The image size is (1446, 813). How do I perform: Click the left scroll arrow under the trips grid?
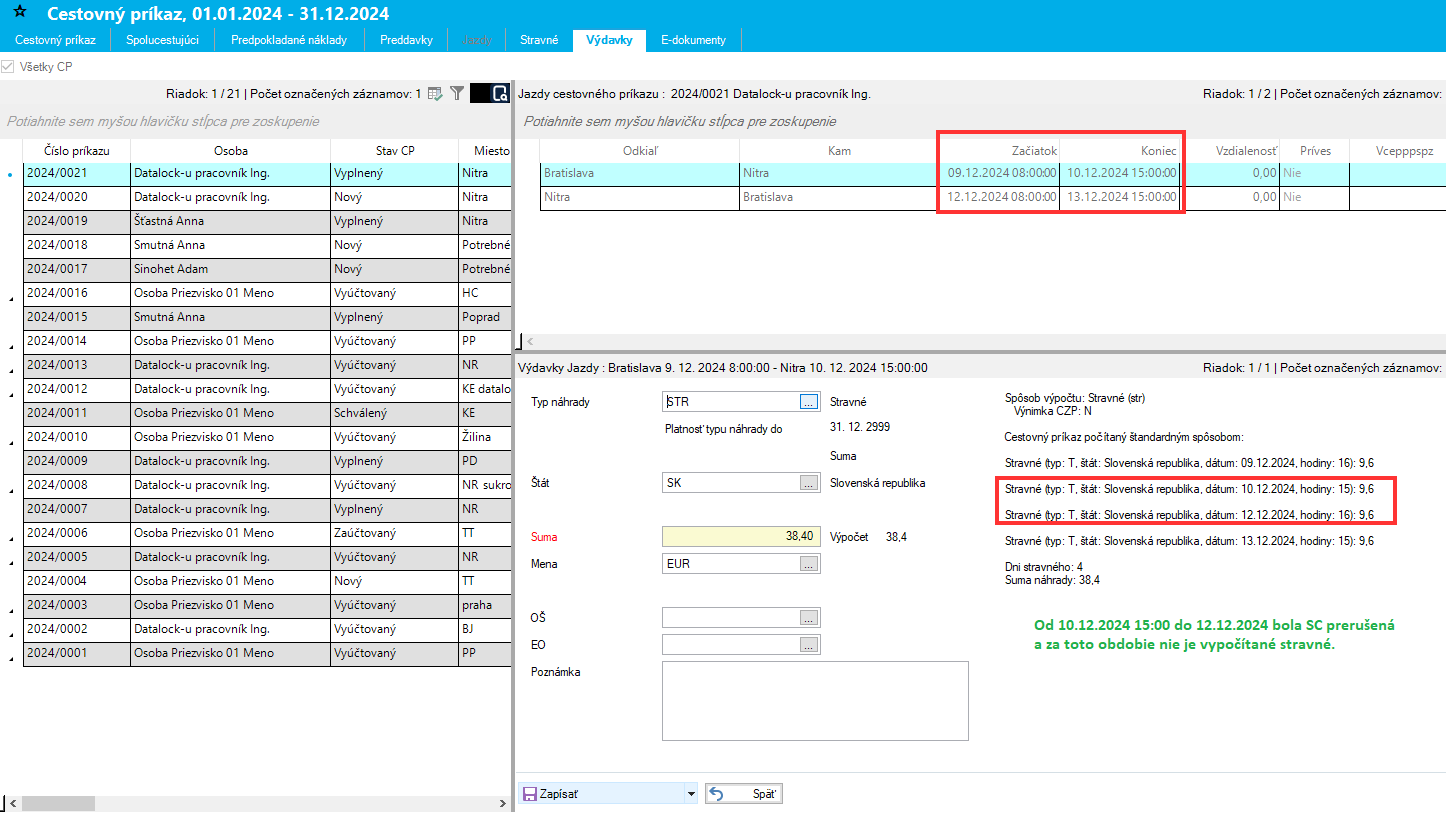point(530,341)
